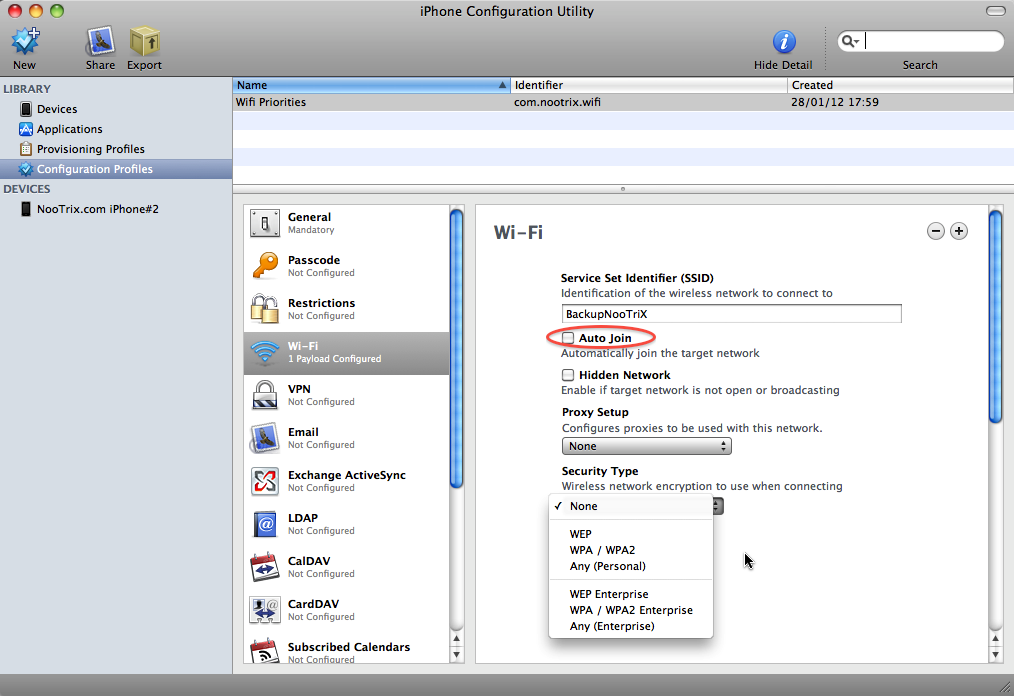Click the toolbar toggle pill button
The height and width of the screenshot is (696, 1014).
click(x=995, y=11)
